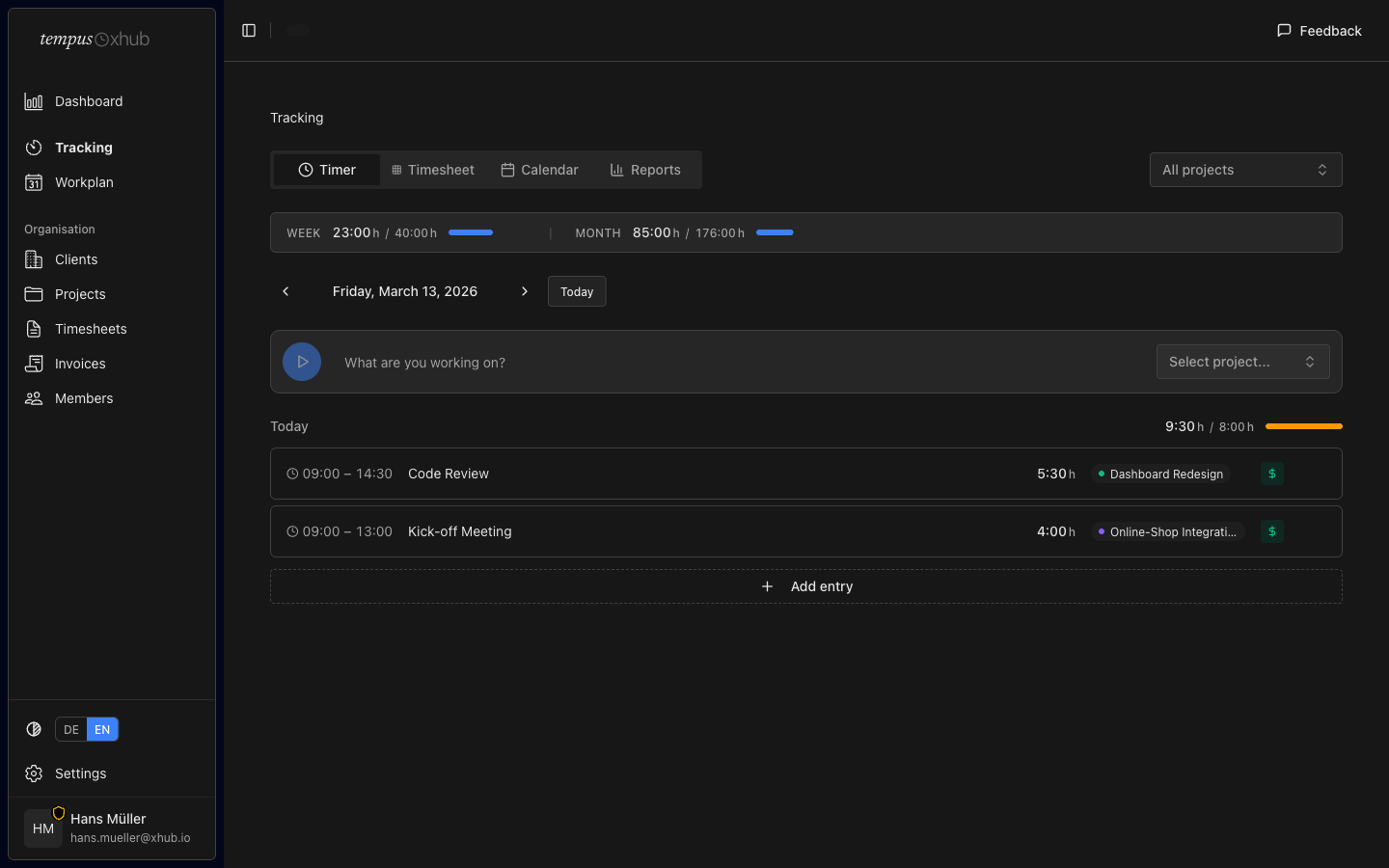This screenshot has height=868, width=1389.
Task: Go to Invoices in sidebar
Action: coord(80,364)
